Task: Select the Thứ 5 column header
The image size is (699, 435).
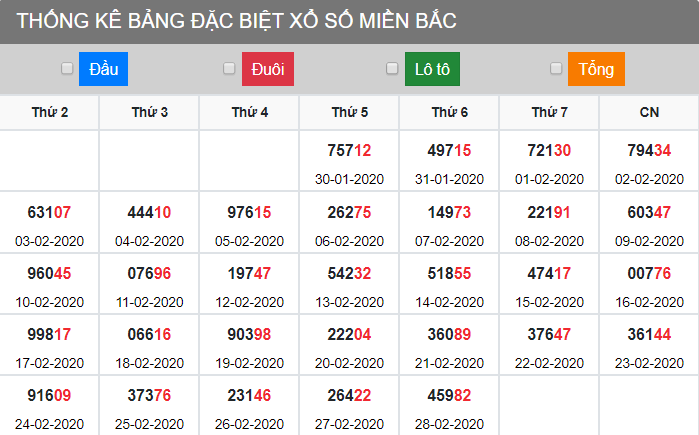Action: (x=350, y=113)
